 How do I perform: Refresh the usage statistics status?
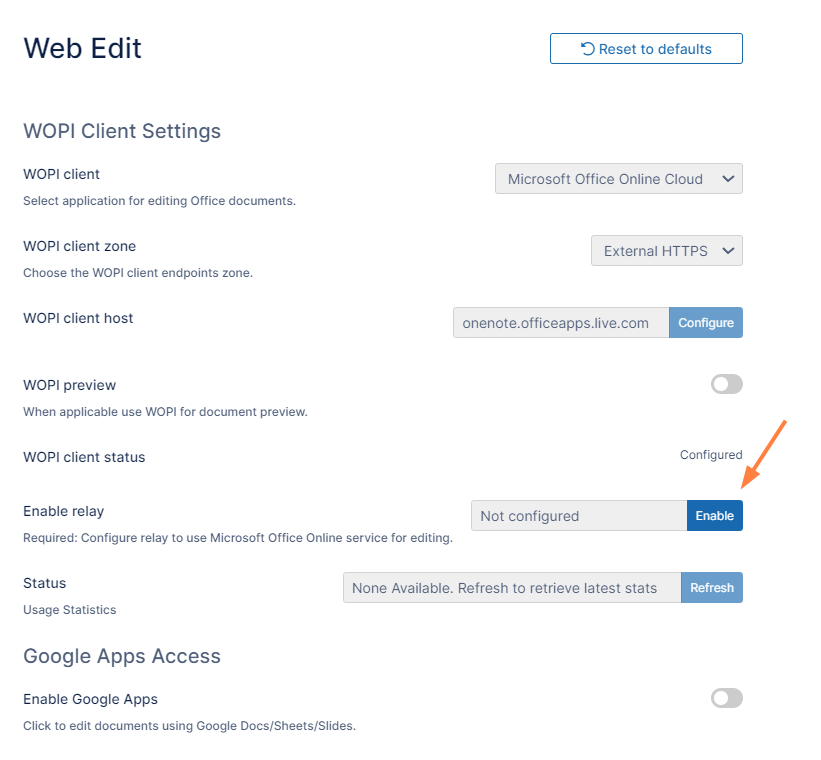coord(711,588)
